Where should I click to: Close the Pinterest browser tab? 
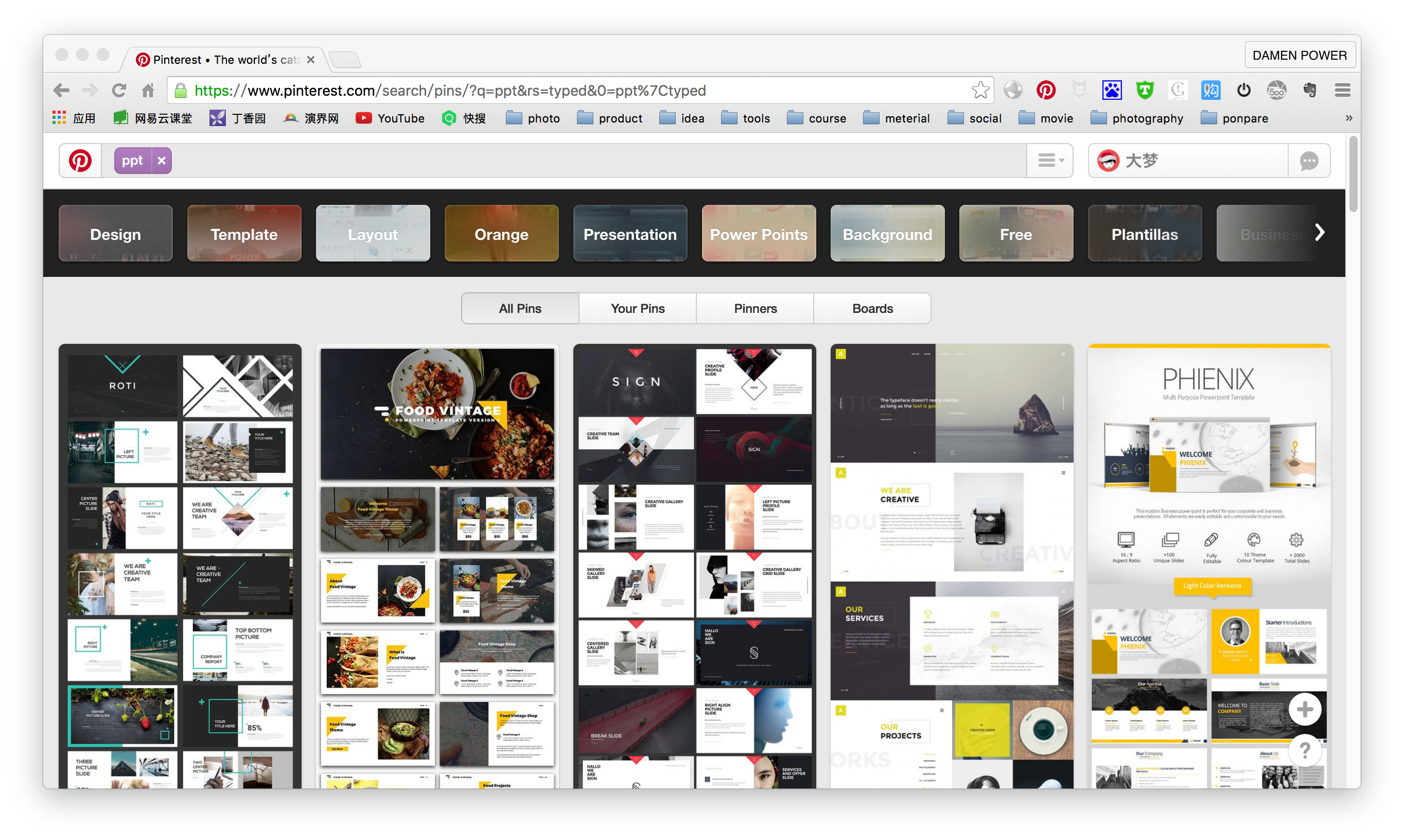click(311, 60)
